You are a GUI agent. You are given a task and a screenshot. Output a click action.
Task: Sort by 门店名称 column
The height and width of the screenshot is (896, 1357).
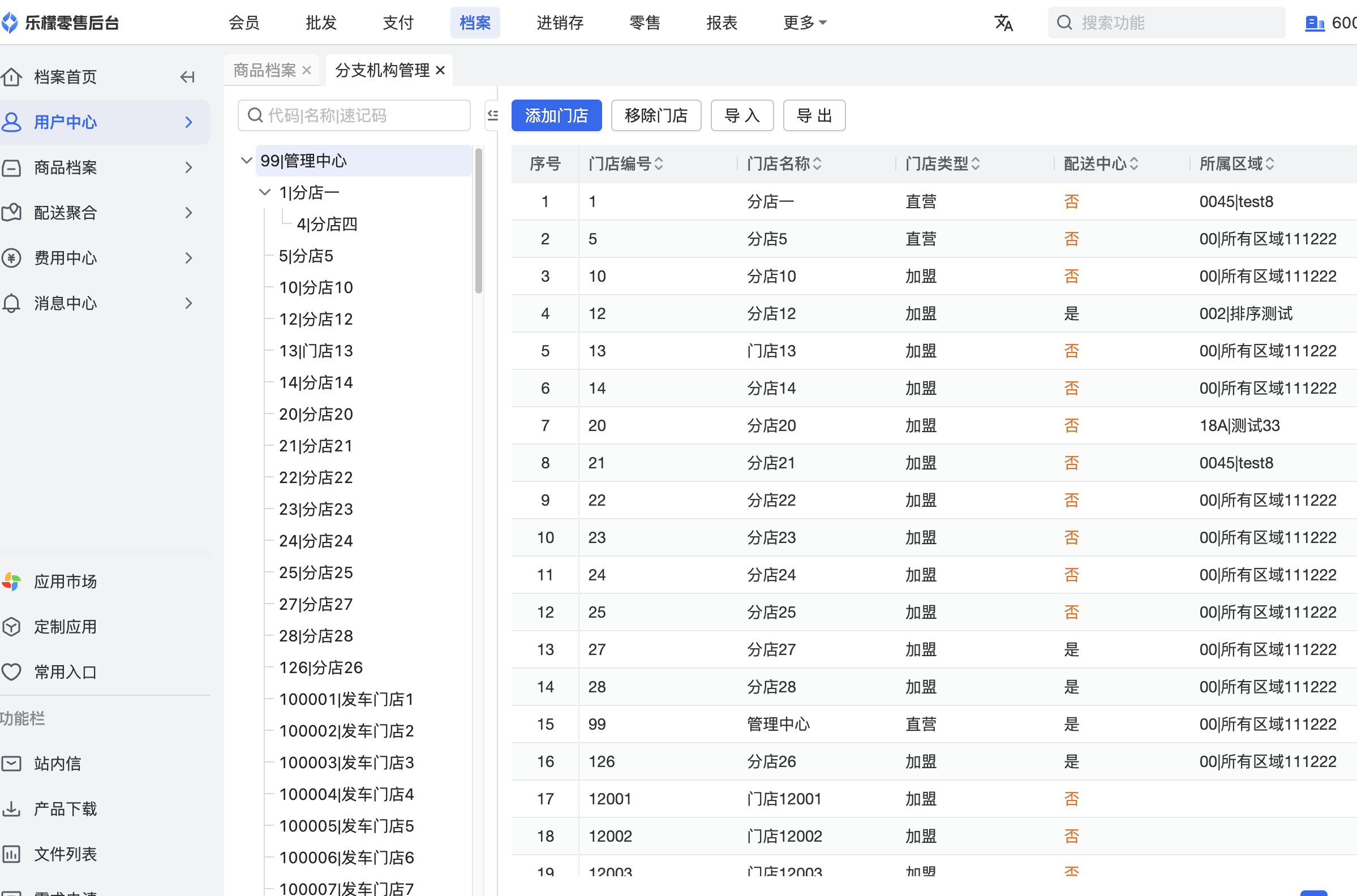point(817,164)
